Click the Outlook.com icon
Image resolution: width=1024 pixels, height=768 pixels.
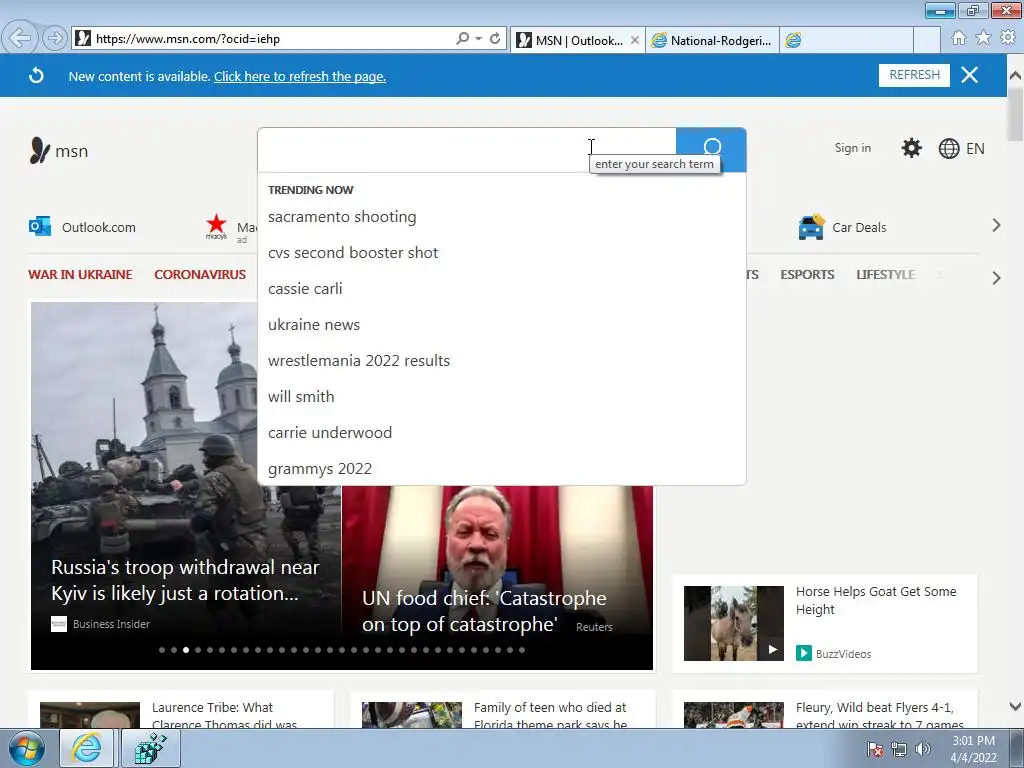point(40,227)
